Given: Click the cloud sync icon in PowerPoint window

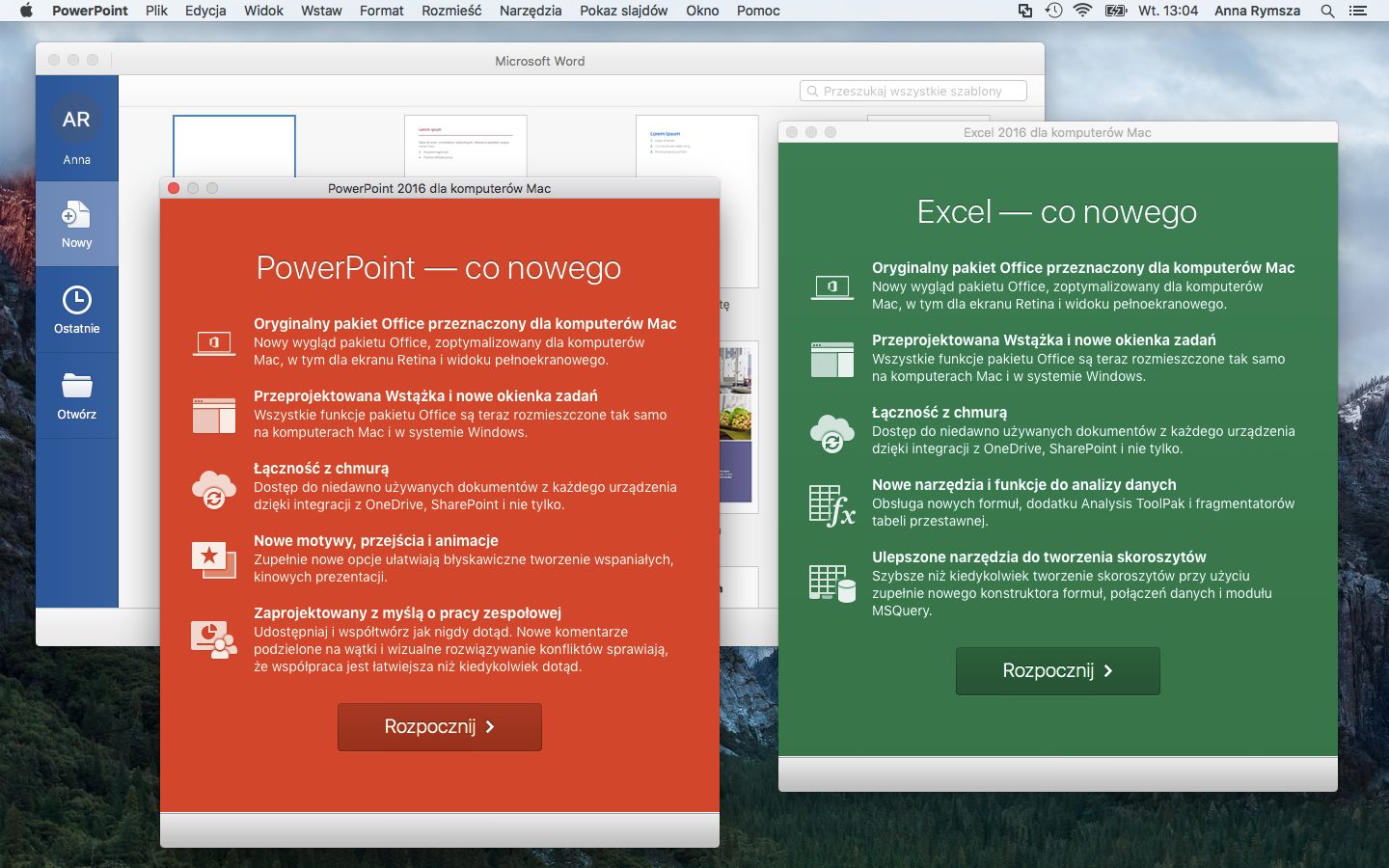Looking at the screenshot, I should [x=214, y=489].
